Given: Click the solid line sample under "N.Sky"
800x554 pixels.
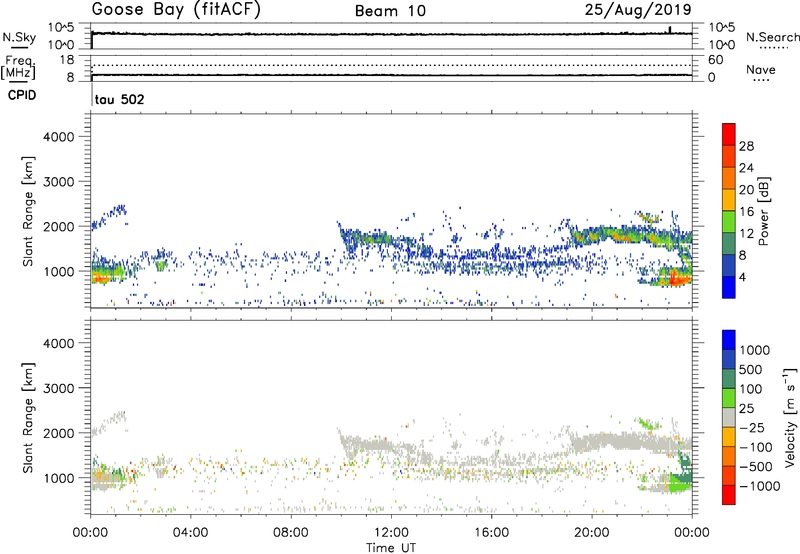Looking at the screenshot, I should [x=19, y=47].
